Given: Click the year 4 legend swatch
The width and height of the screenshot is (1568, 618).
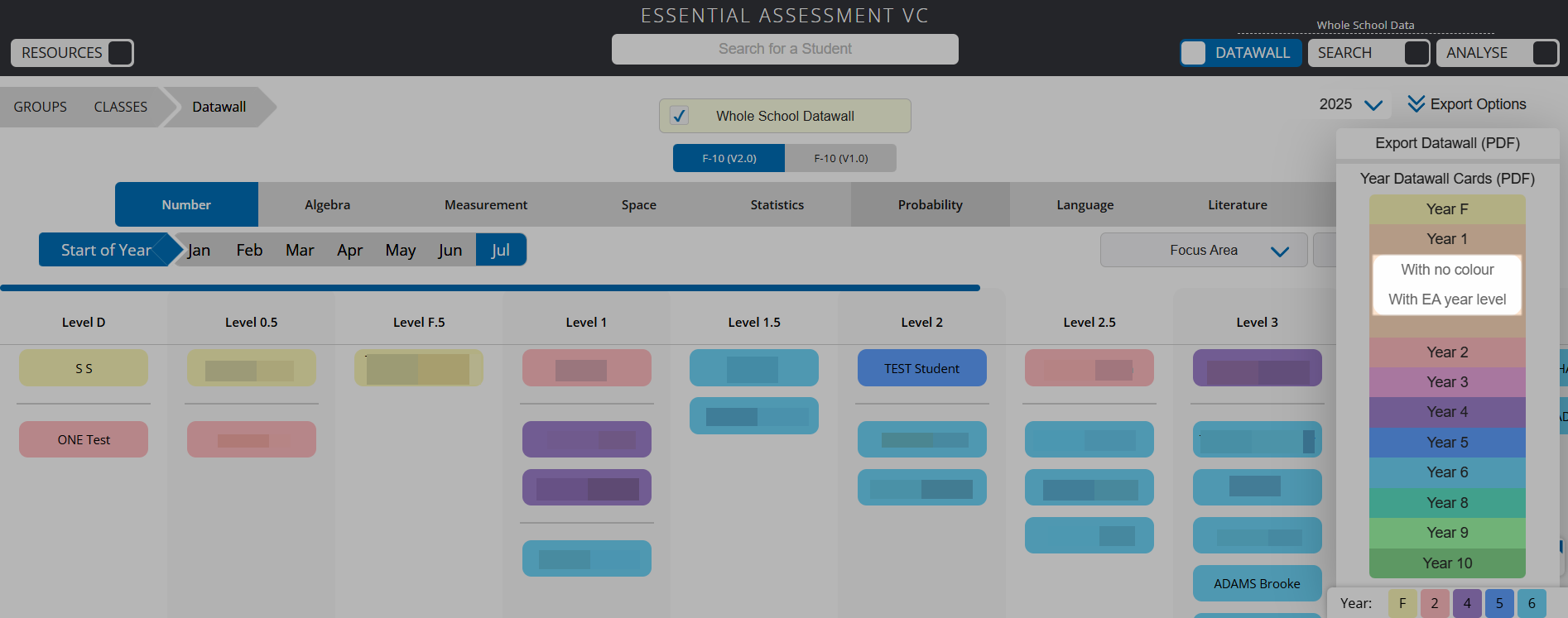Looking at the screenshot, I should [1467, 603].
